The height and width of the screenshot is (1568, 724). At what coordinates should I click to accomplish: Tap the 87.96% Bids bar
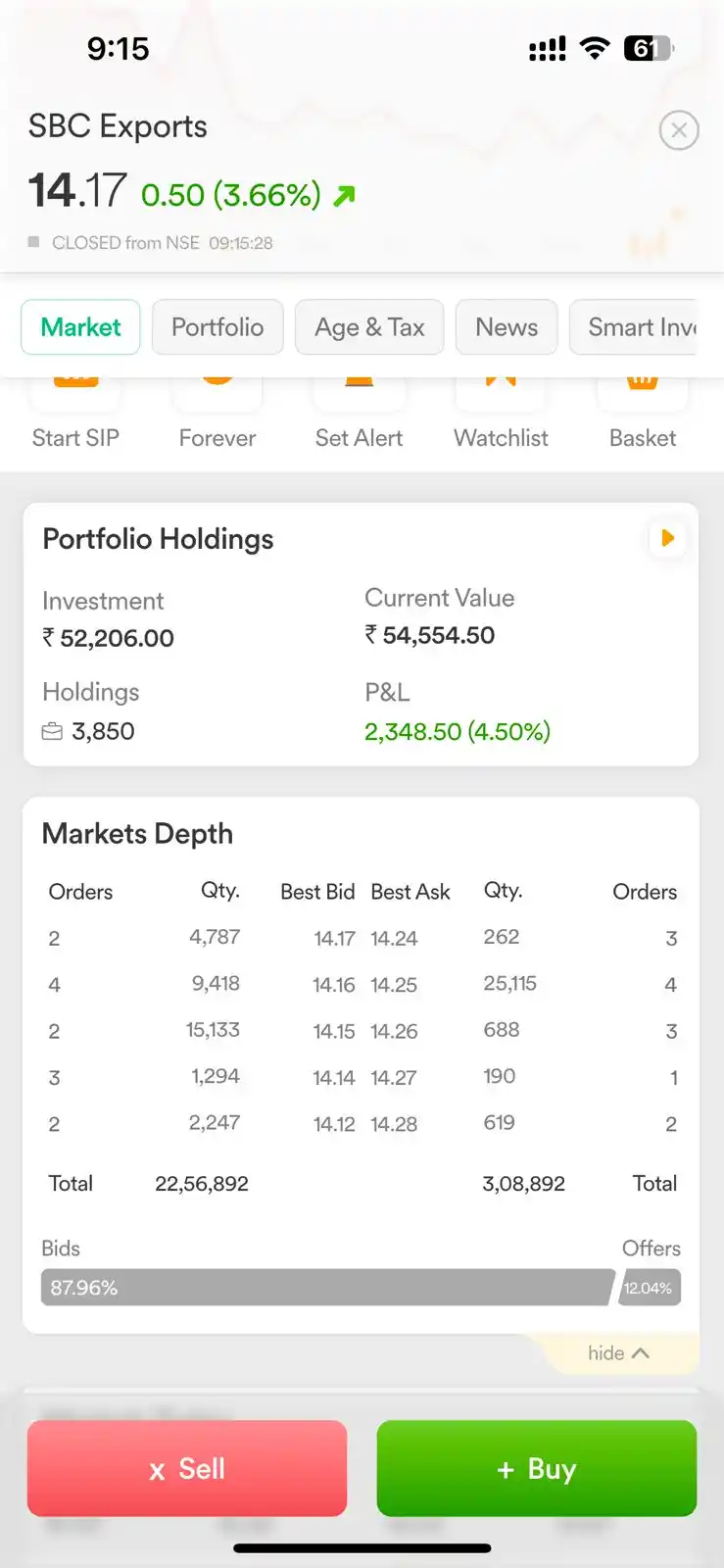(x=328, y=1288)
